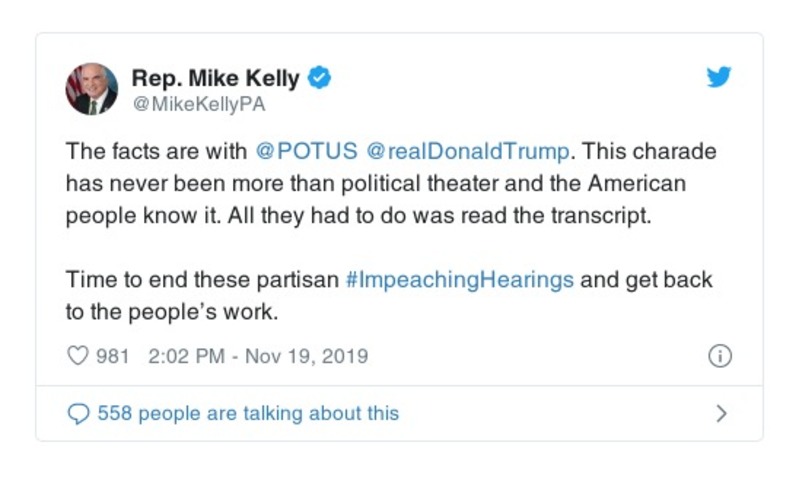799x490 pixels.
Task: Click the blue reply speech bubble icon
Action: click(x=78, y=413)
